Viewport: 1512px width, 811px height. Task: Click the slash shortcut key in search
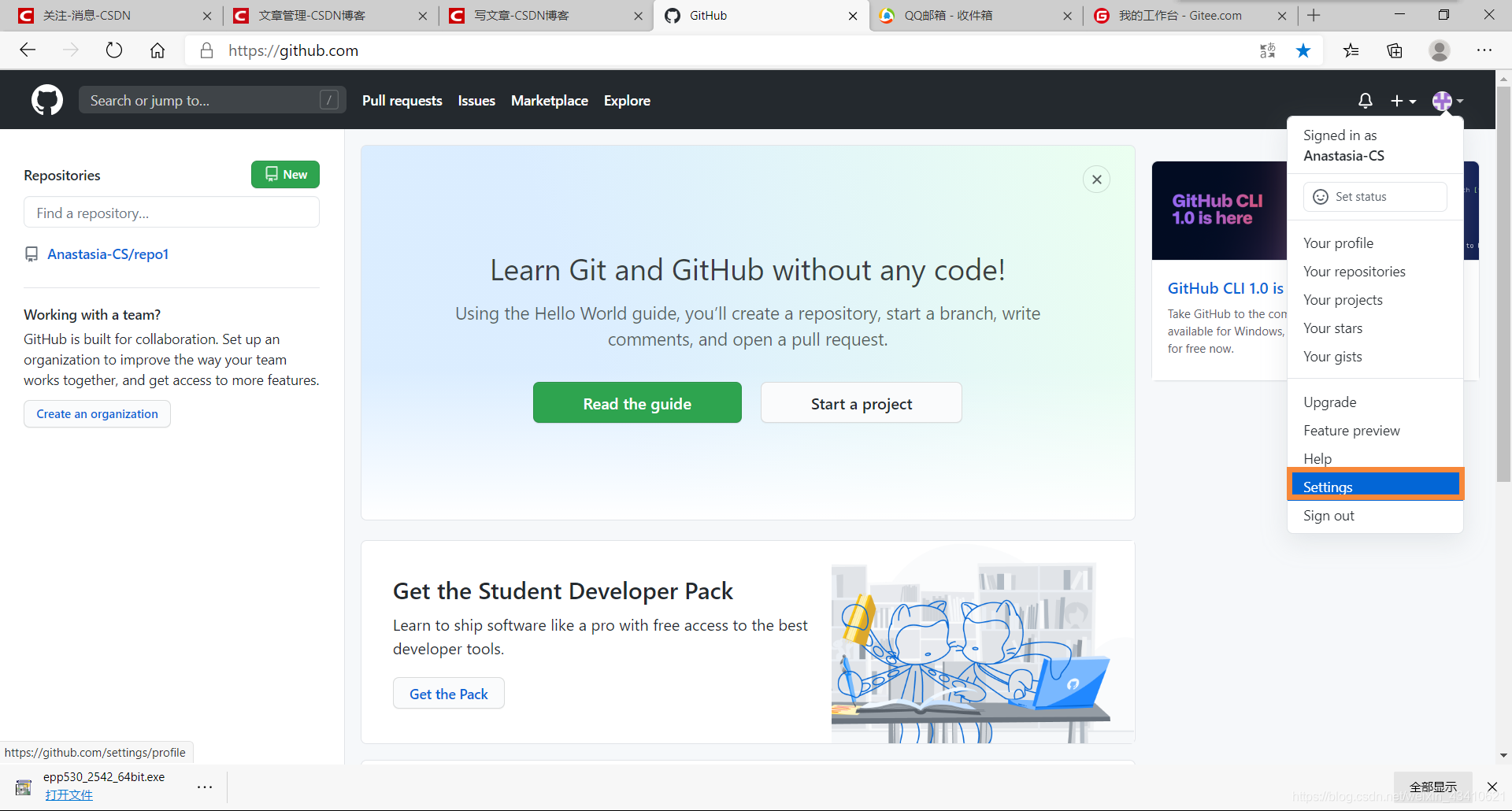point(329,100)
